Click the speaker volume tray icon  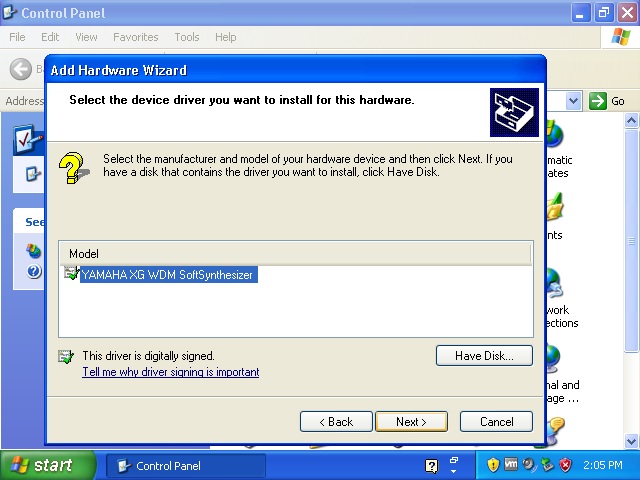529,465
